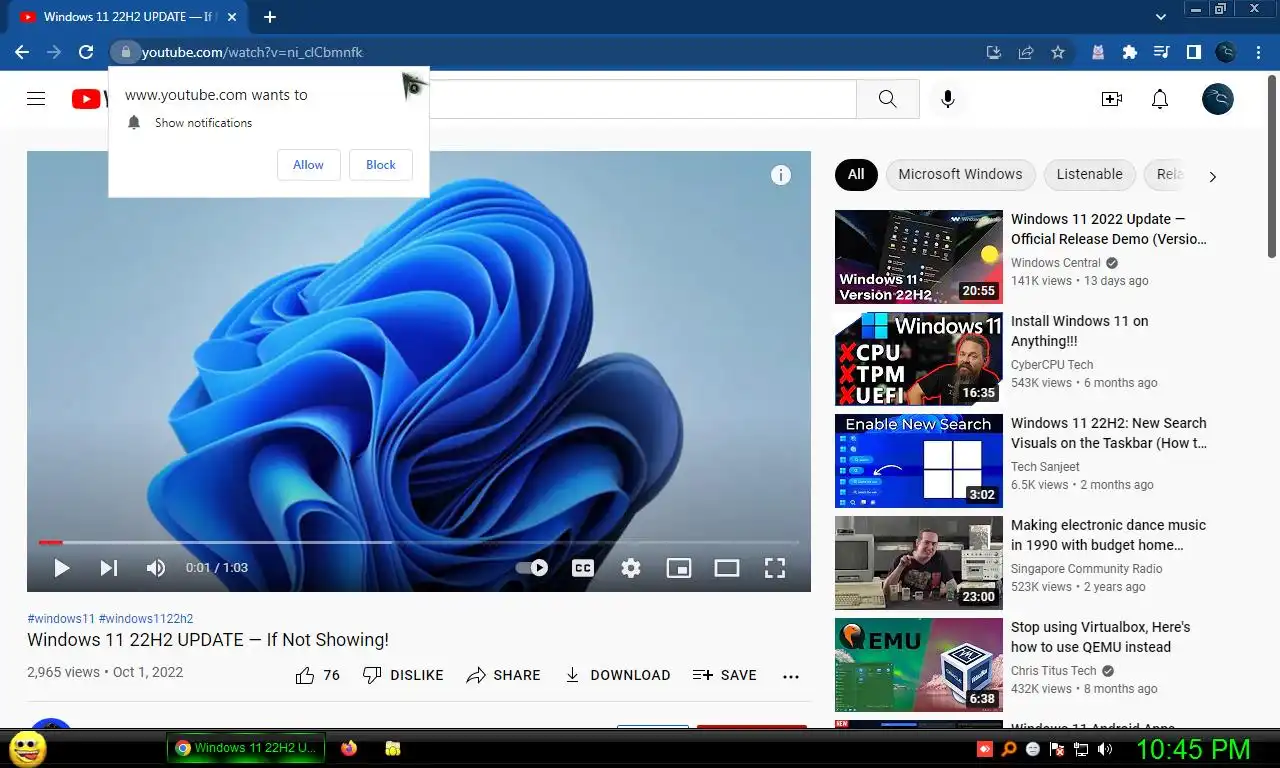Start voice search with microphone icon
Viewport: 1280px width, 768px height.
pos(948,99)
